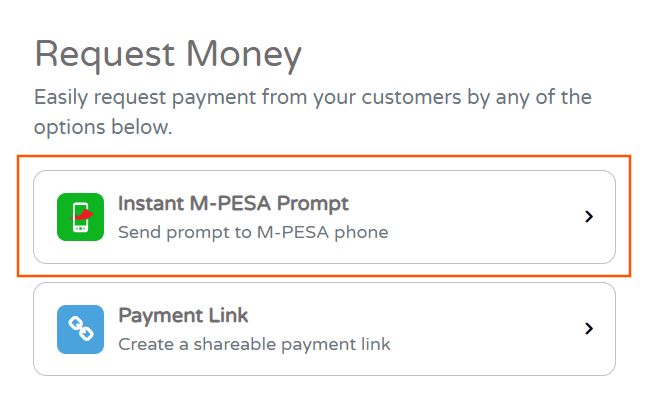Click the "Easily request payment" description line
This screenshot has width=656, height=412.
312,99
